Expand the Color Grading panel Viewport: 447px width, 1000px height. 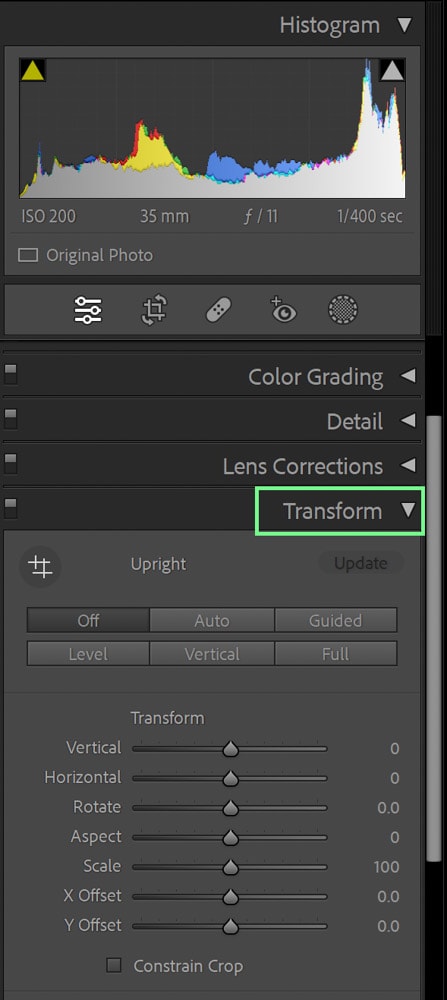pyautogui.click(x=408, y=376)
